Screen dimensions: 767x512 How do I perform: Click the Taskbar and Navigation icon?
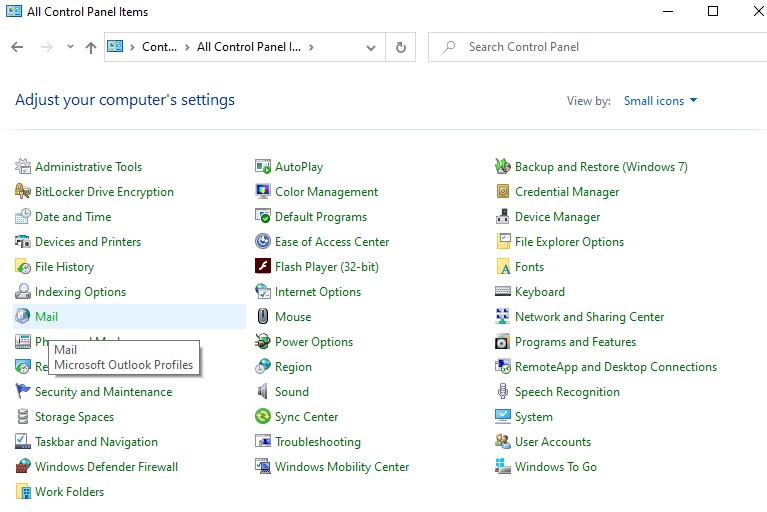click(x=23, y=442)
